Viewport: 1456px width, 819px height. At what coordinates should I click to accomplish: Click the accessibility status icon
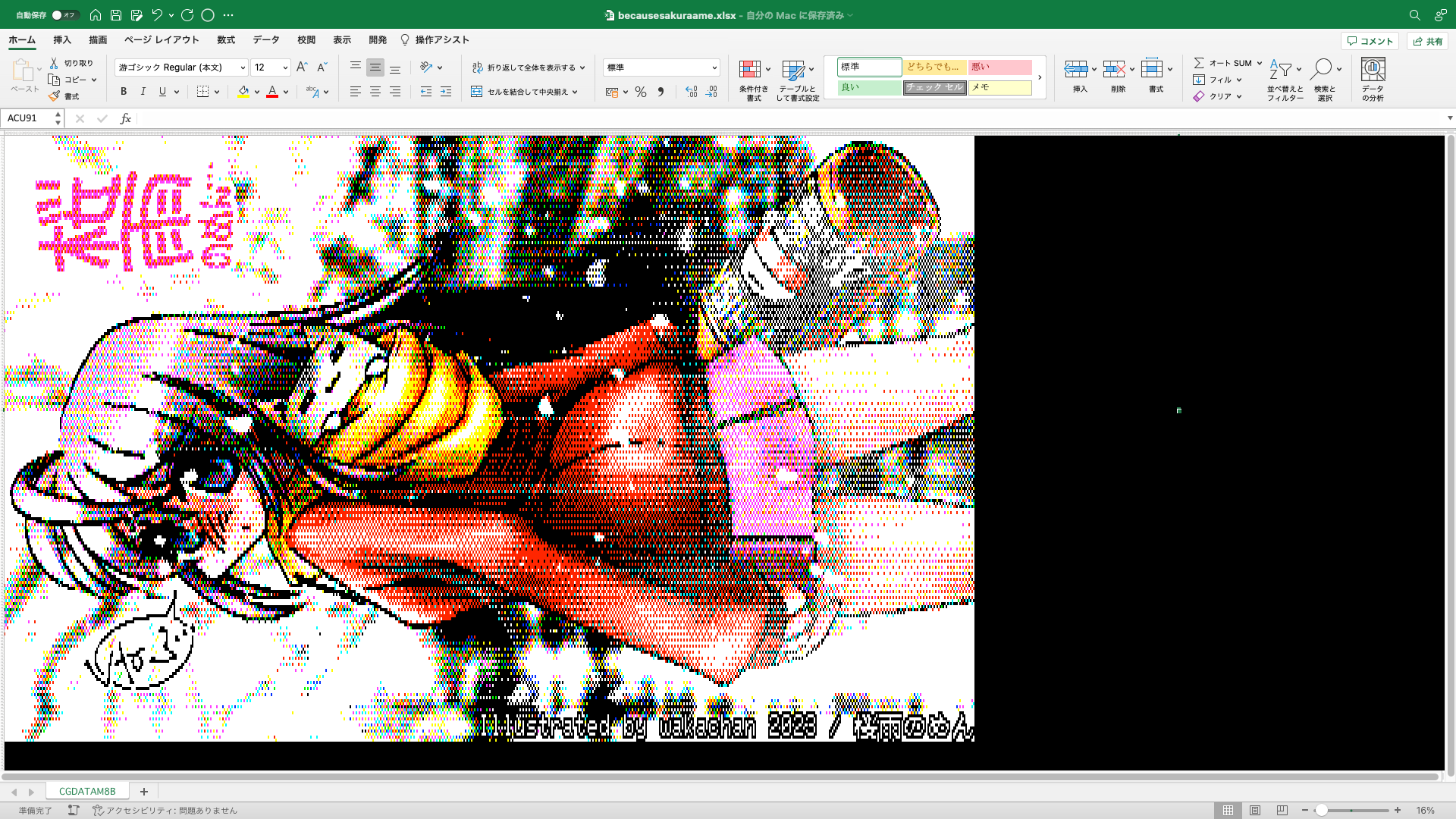[x=98, y=810]
